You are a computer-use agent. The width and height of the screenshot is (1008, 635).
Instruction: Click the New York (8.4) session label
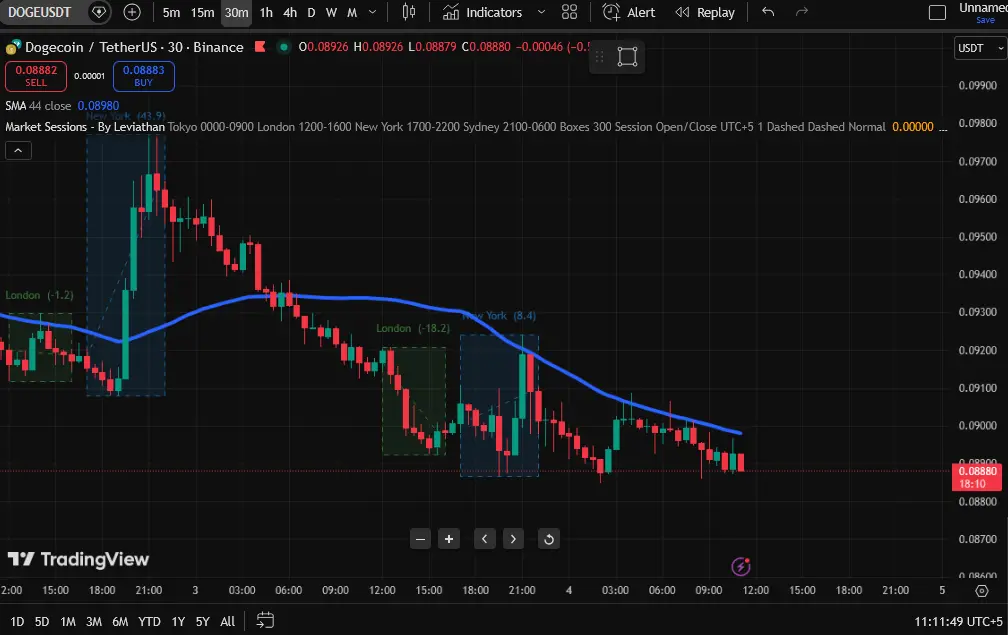[x=499, y=316]
